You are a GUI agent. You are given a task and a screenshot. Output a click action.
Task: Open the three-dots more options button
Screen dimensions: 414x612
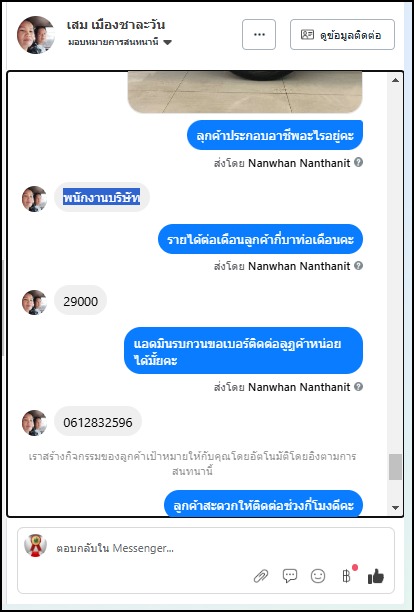click(x=259, y=35)
